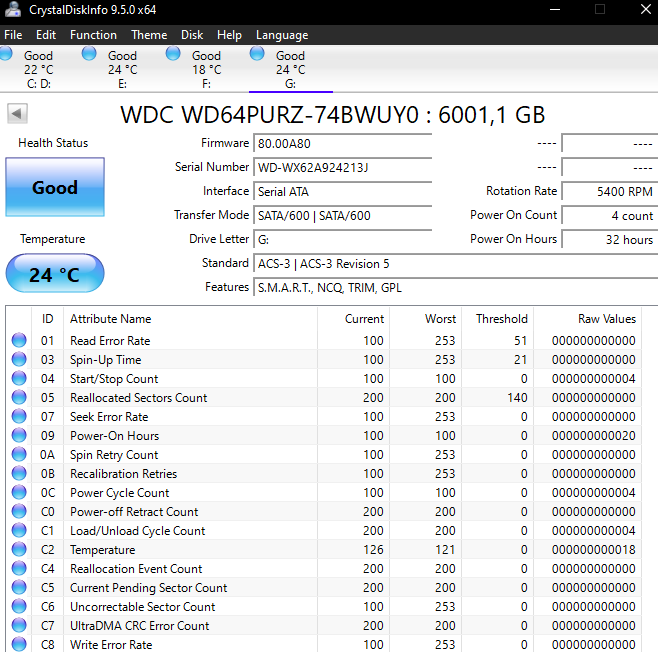Click current value 126 in Temperature row
This screenshot has height=652, width=658.
[373, 550]
